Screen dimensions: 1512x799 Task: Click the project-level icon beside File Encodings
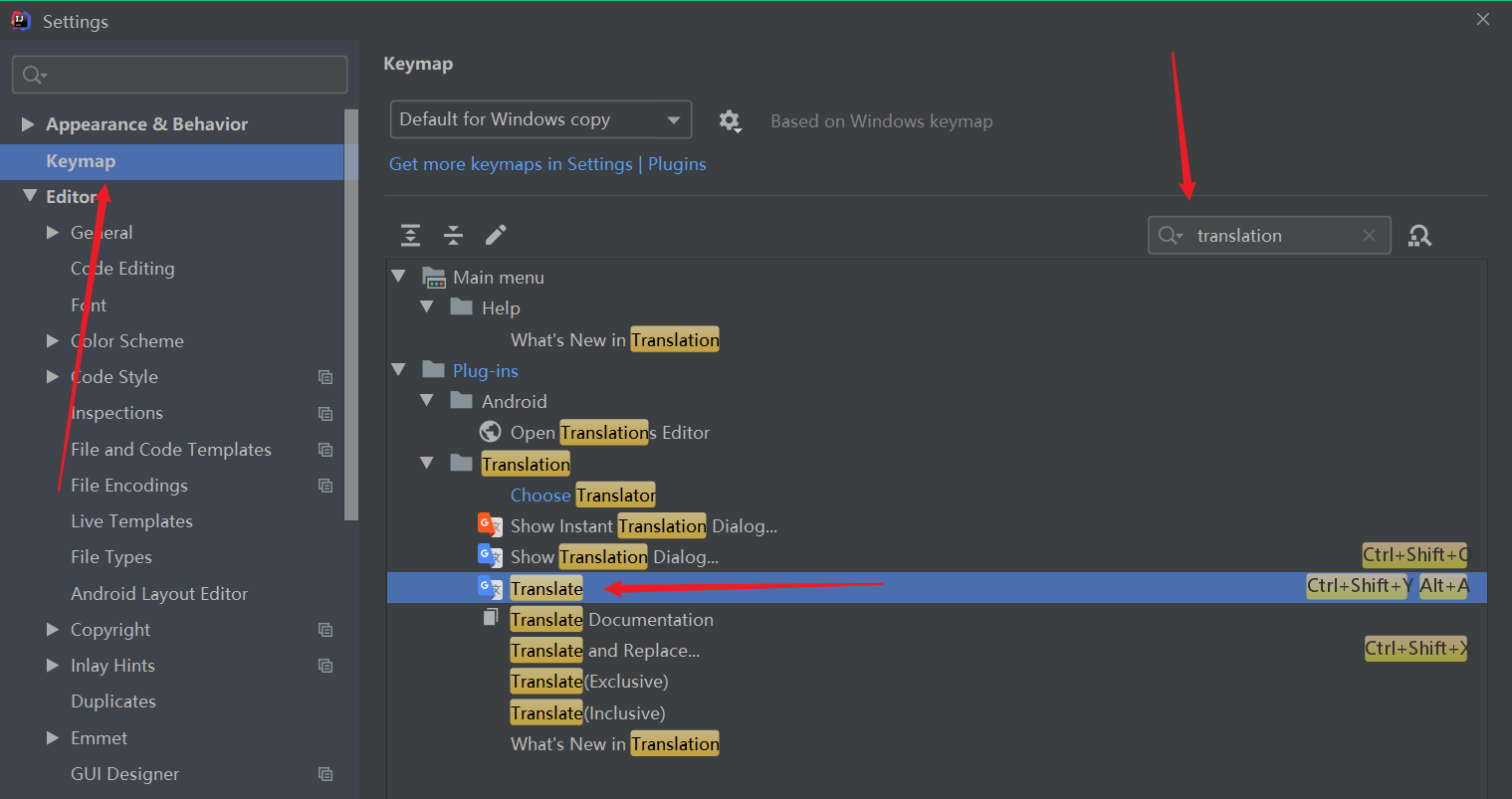click(x=324, y=486)
